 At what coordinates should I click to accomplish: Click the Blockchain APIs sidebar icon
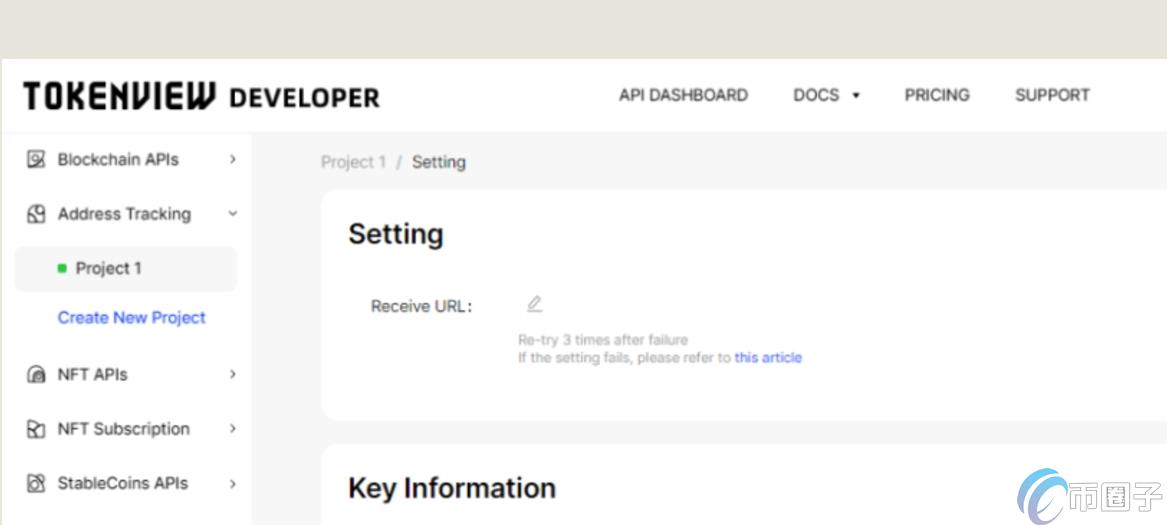tap(36, 159)
